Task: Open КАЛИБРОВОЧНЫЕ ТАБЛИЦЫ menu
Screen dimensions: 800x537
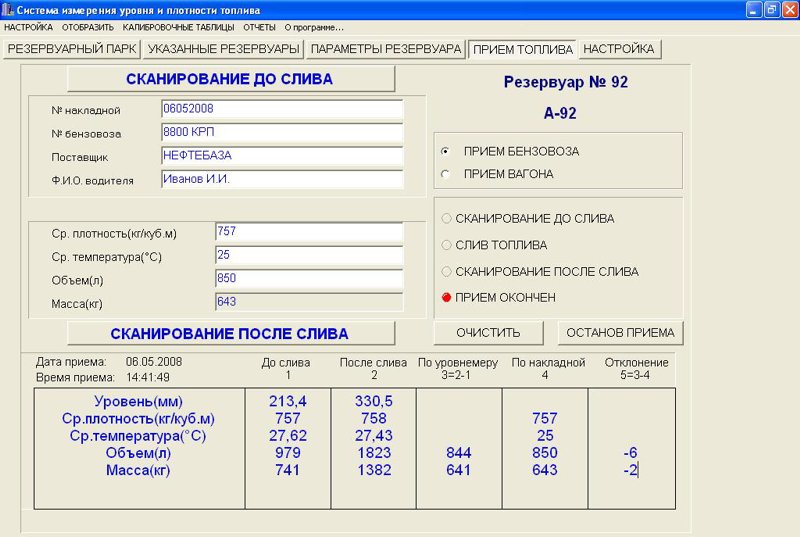Action: click(178, 27)
